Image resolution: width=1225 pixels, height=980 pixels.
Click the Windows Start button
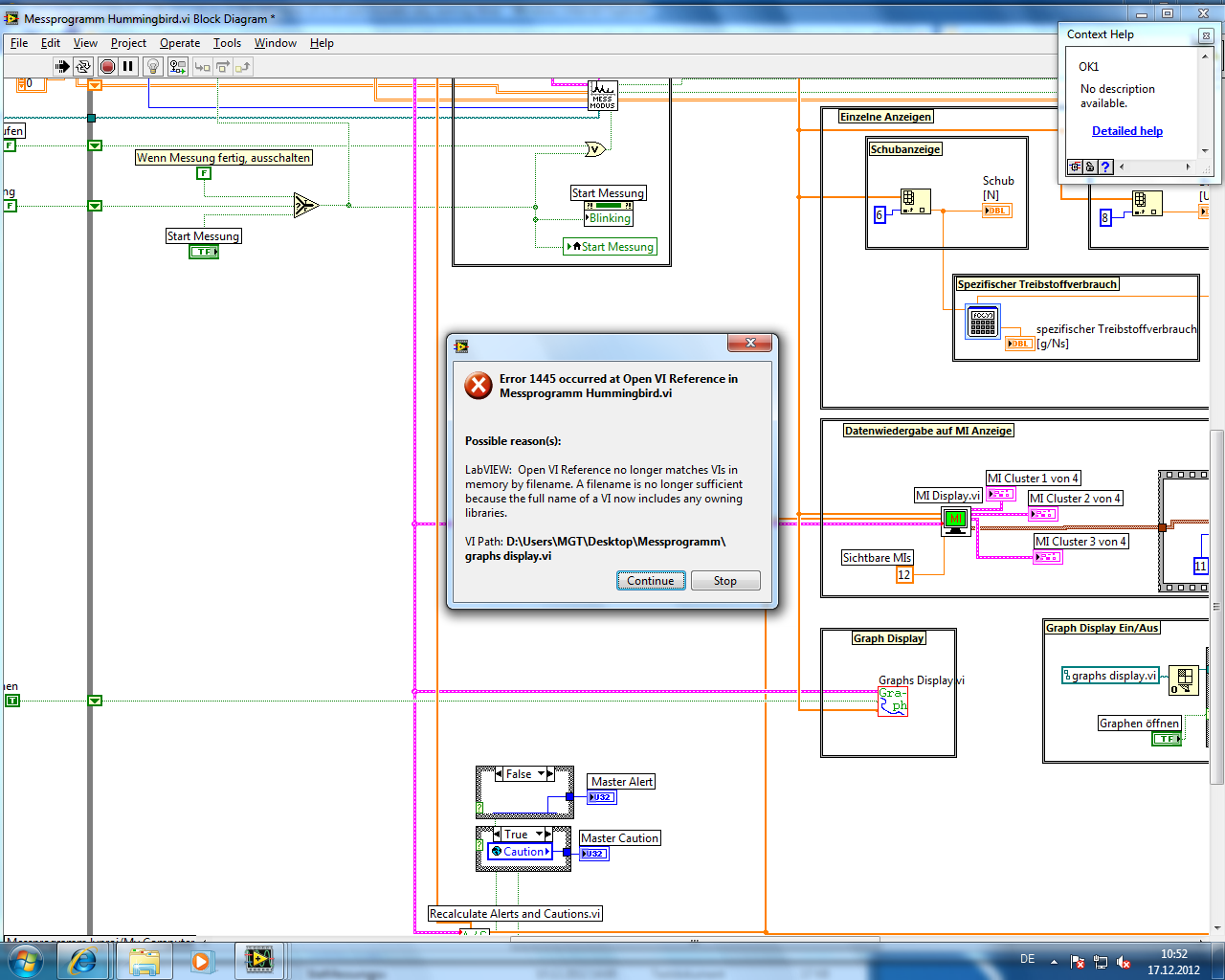pos(26,960)
